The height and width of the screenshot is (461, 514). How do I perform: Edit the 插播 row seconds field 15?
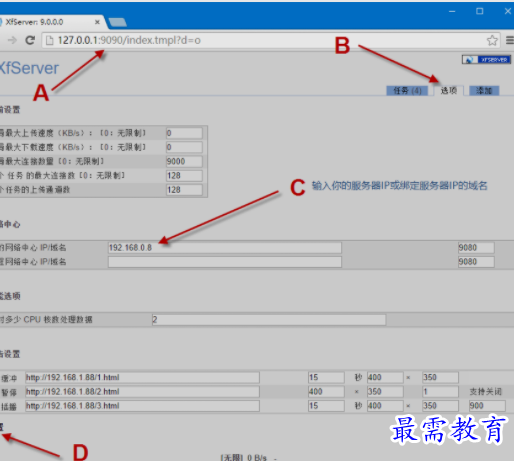pos(326,406)
